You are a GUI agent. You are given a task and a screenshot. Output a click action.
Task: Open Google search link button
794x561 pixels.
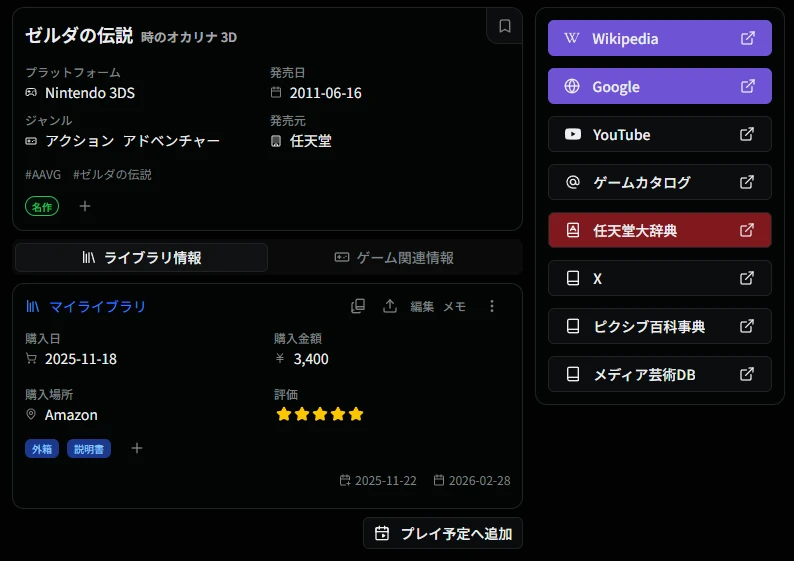pyautogui.click(x=659, y=86)
